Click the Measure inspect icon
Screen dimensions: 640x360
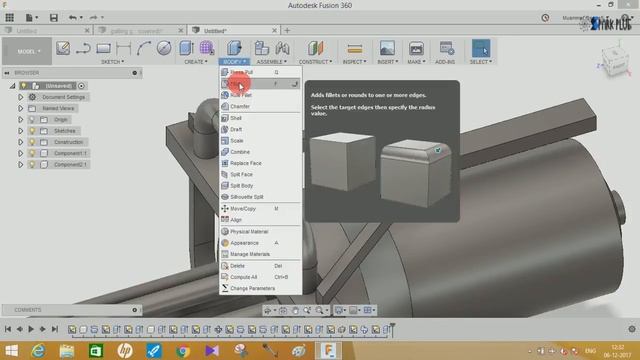click(x=354, y=49)
